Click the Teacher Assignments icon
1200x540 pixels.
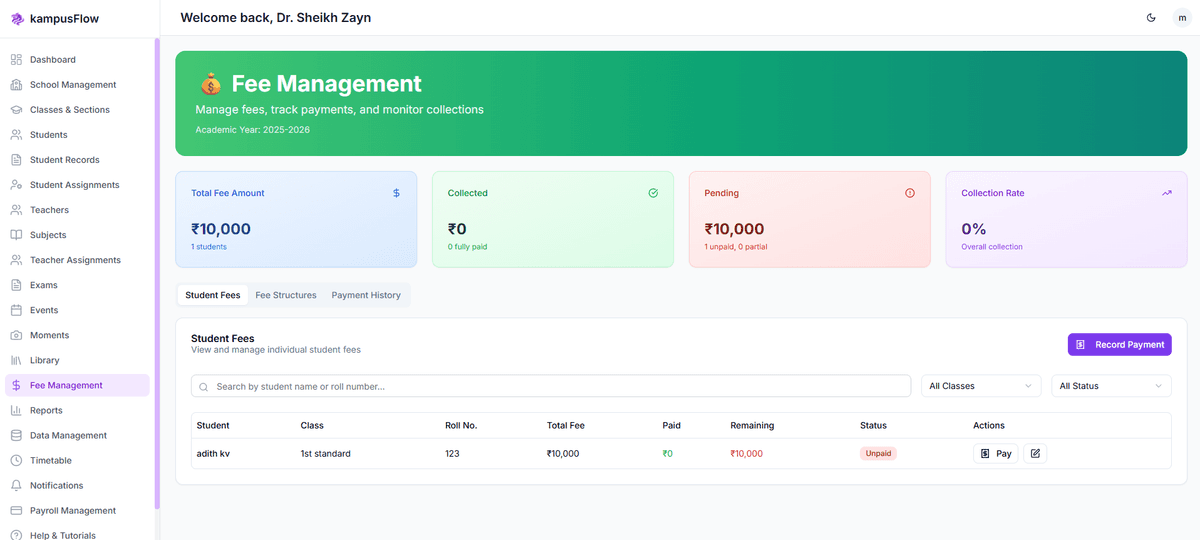[16, 260]
